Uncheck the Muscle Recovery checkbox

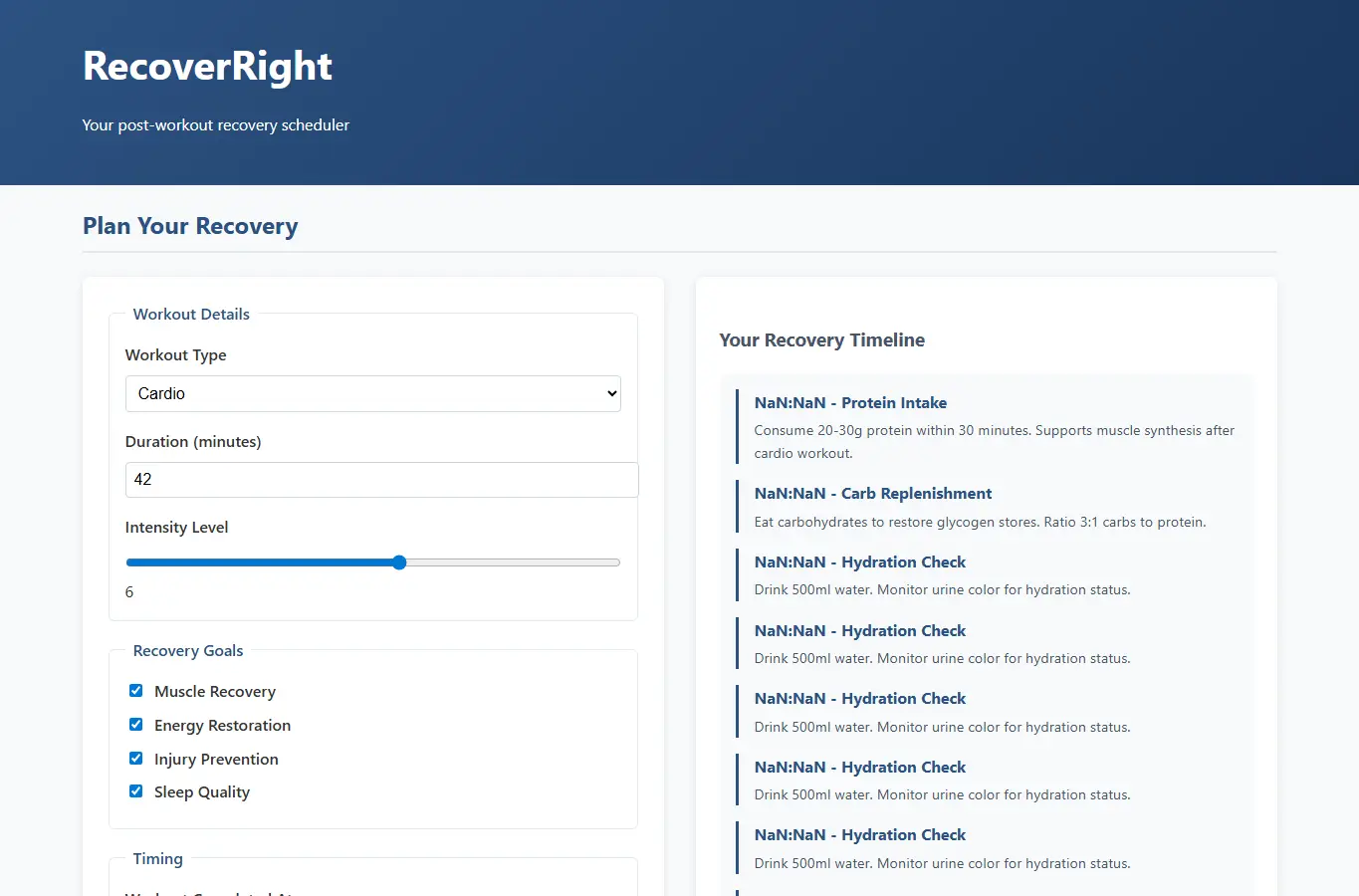point(136,691)
